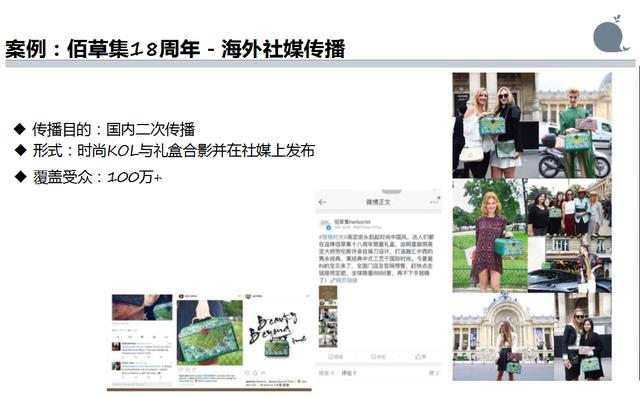This screenshot has height=398, width=640.
Task: Open the Instagram photo of hand holding box
Action: (209, 333)
